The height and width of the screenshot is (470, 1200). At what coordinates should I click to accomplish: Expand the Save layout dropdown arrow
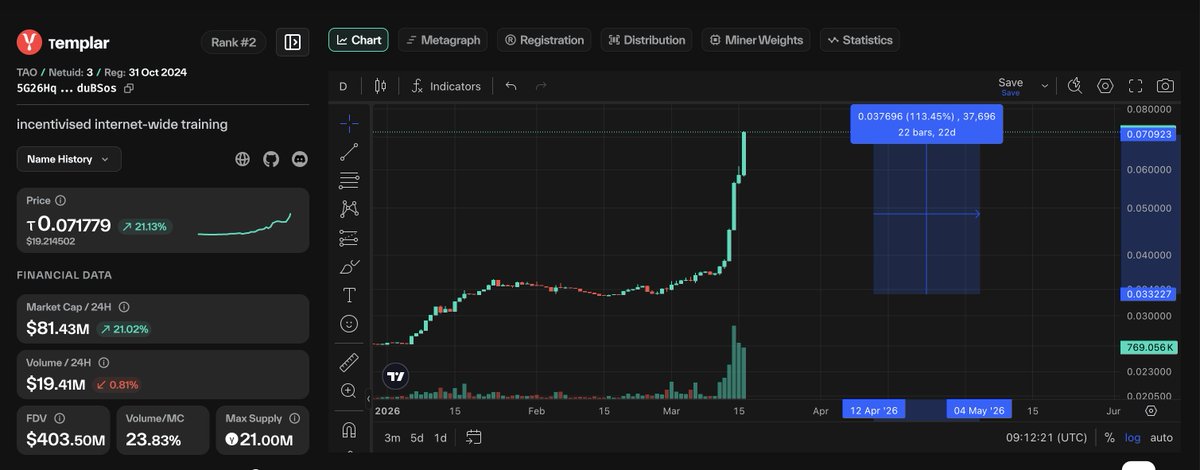point(1045,86)
